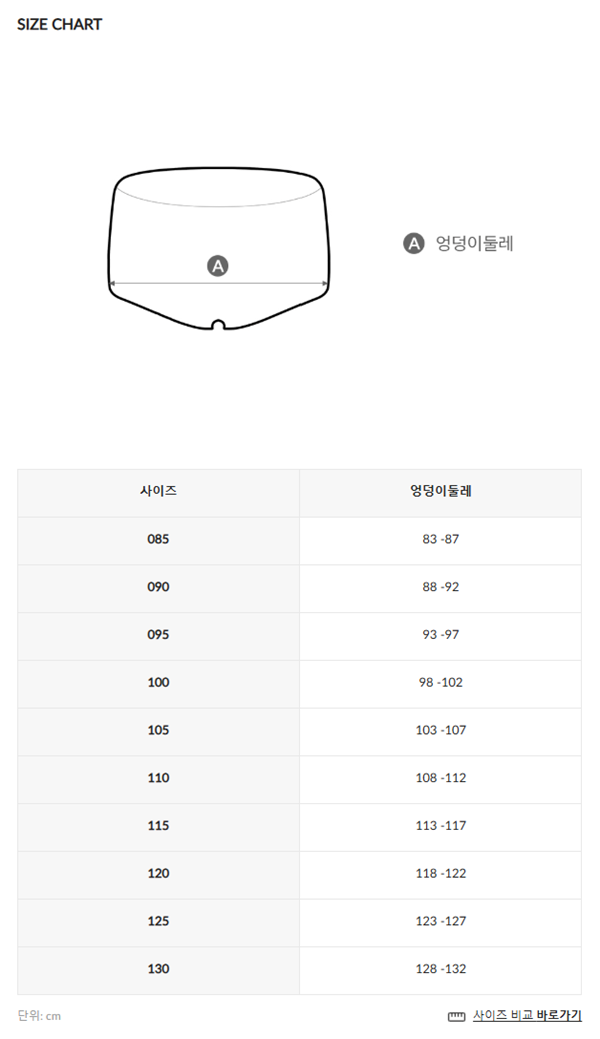Screen dimensions: 600x1039
Task: Select size 120 row label
Action: (x=158, y=873)
